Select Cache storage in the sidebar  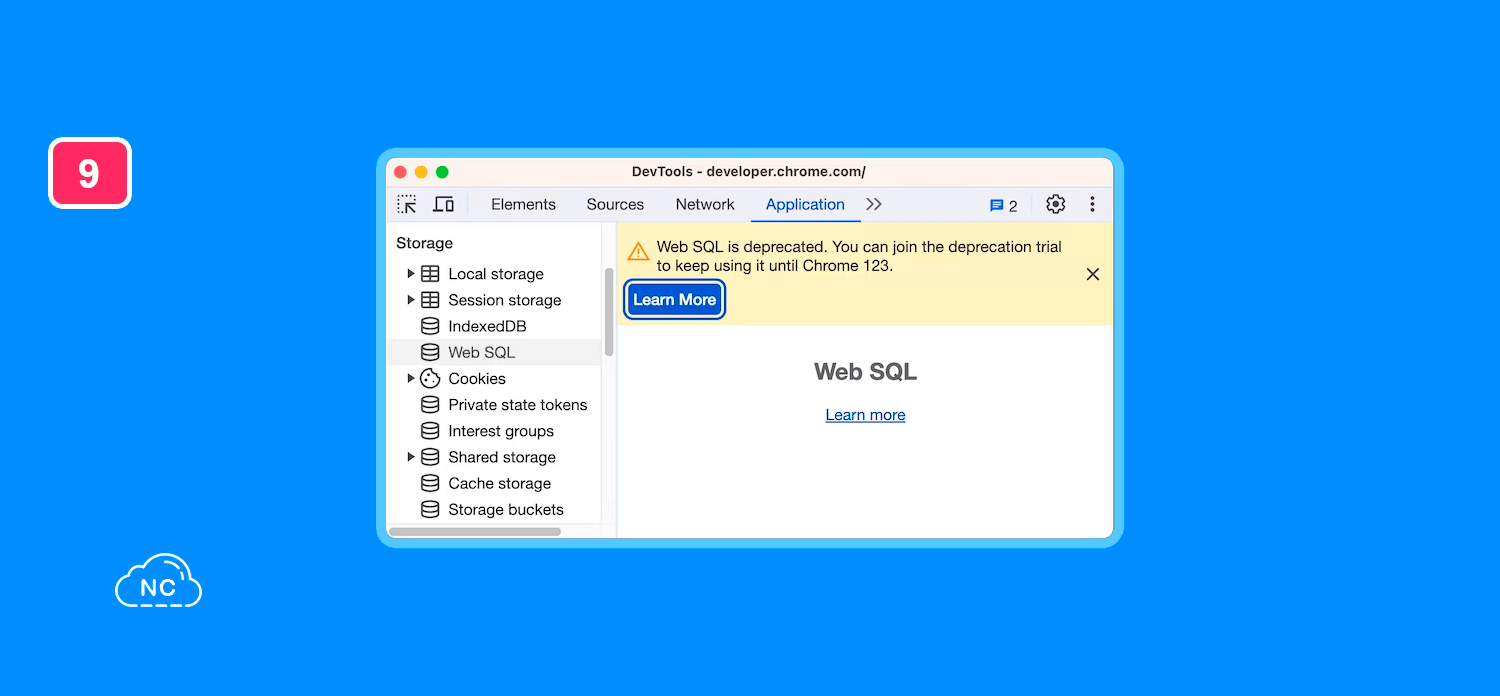coord(500,483)
